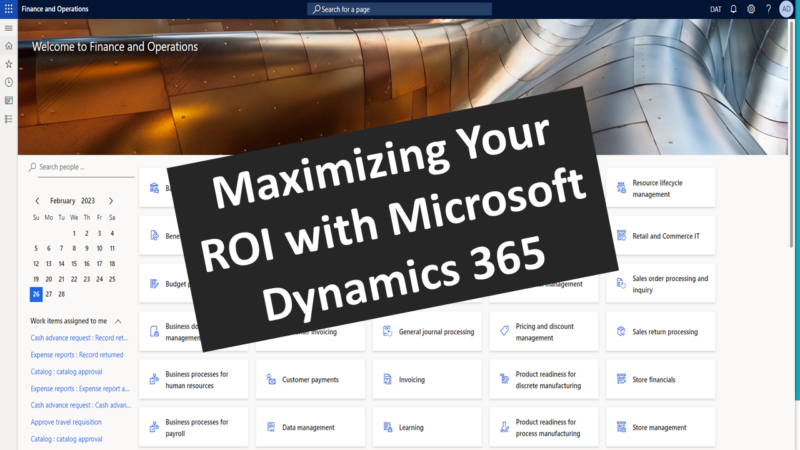Open Invoicing tile icon
The height and width of the screenshot is (450, 800).
[388, 379]
